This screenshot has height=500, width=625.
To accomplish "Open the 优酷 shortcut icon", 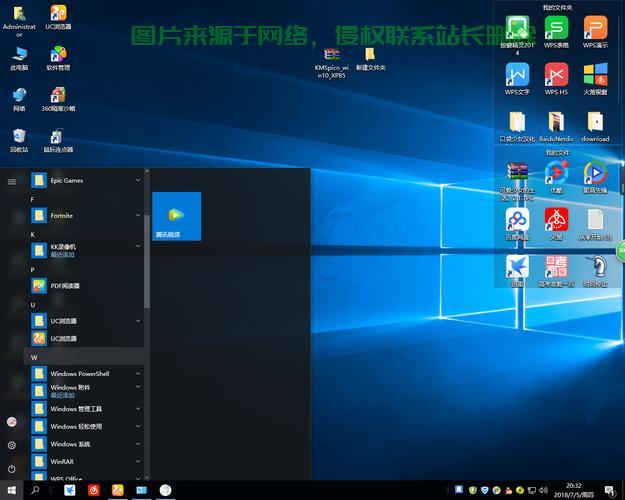I will pyautogui.click(x=556, y=177).
